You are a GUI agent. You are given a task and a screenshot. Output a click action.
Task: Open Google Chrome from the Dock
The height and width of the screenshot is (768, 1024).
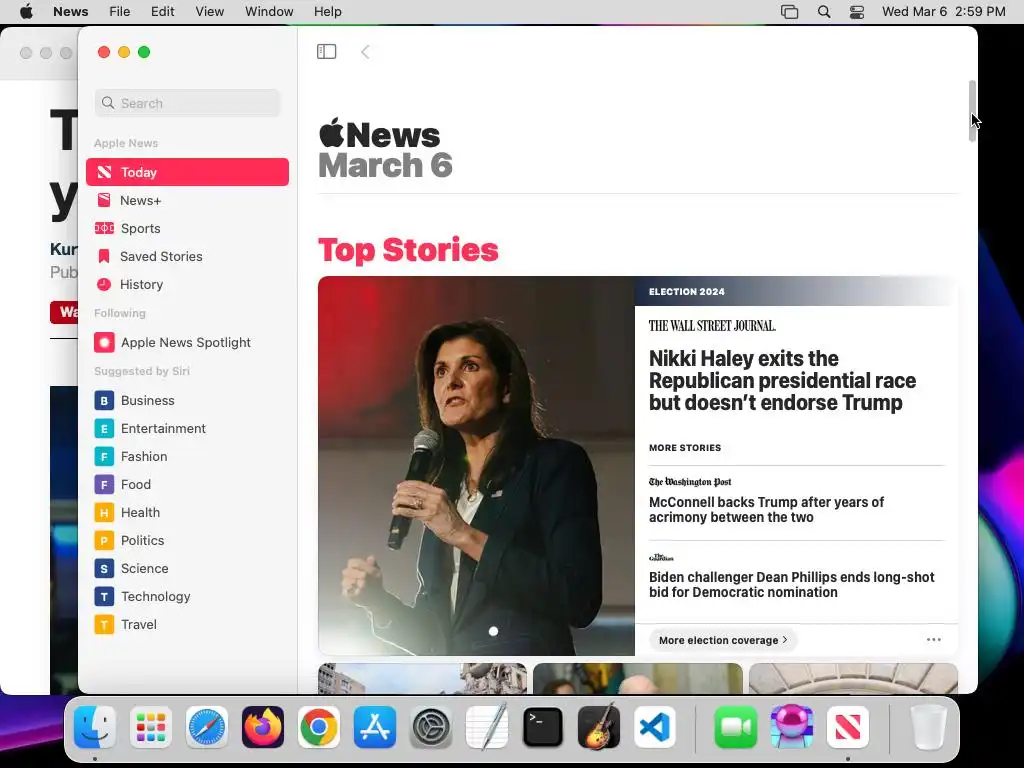(319, 727)
